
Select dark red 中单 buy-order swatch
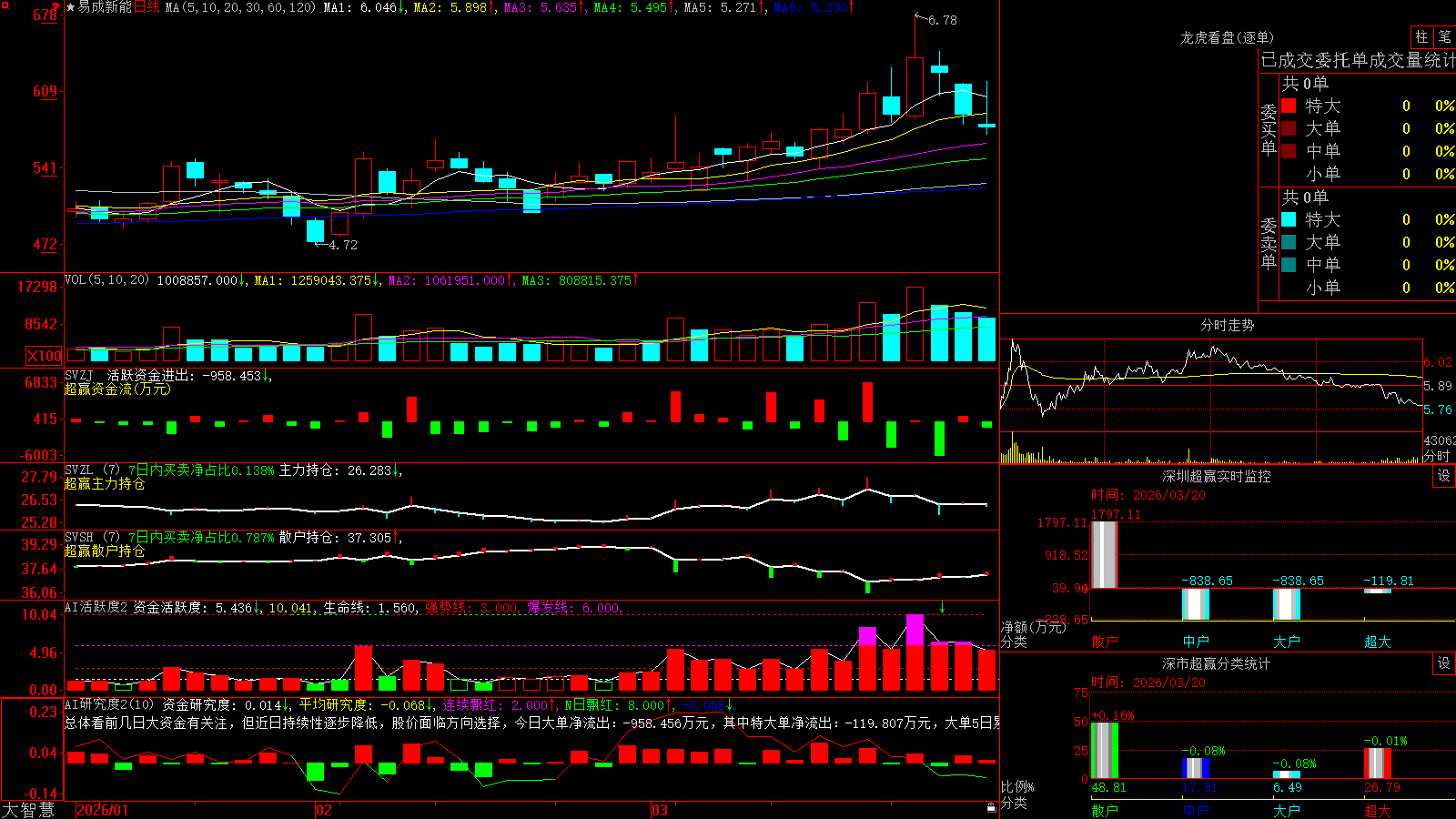tap(1289, 150)
